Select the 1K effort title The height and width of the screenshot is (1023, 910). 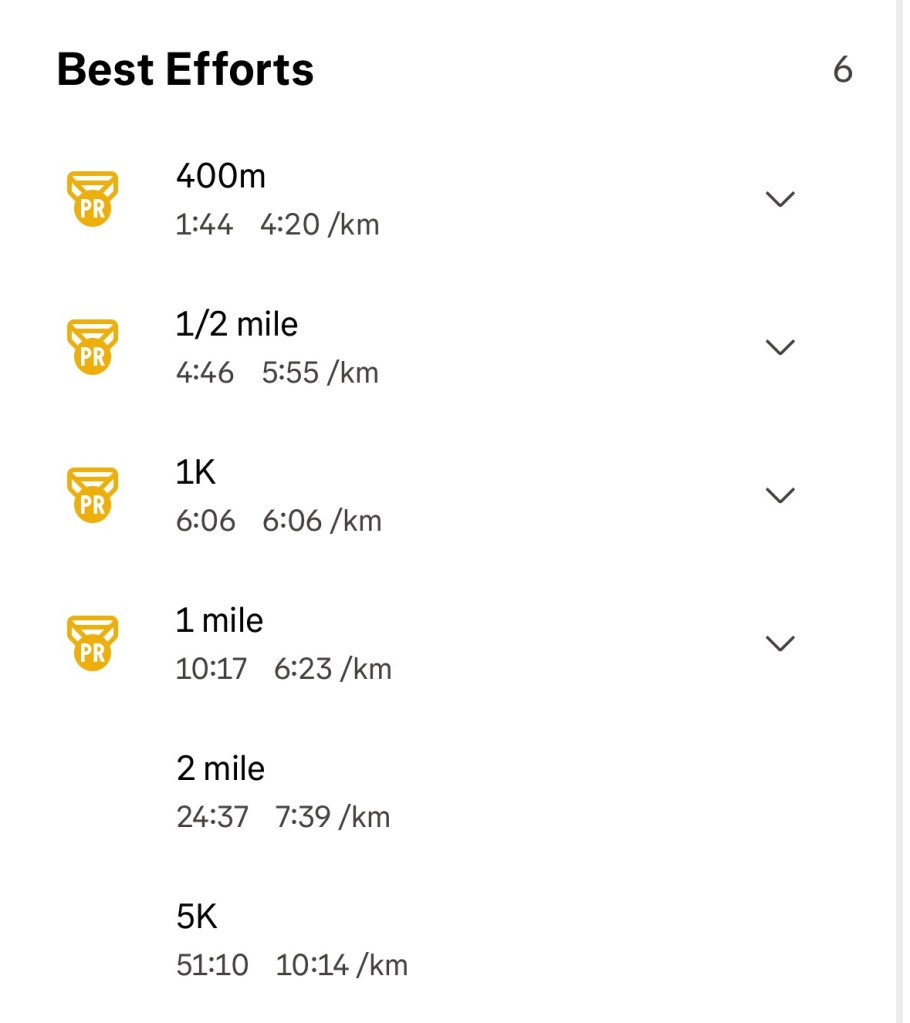coord(196,473)
